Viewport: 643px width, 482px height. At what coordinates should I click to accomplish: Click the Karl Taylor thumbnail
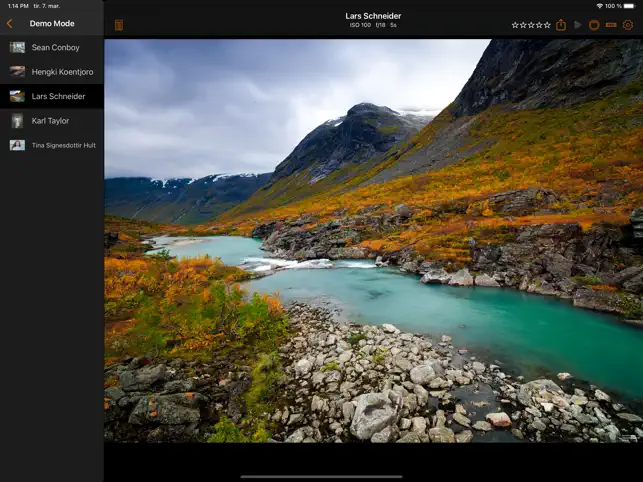pos(17,121)
